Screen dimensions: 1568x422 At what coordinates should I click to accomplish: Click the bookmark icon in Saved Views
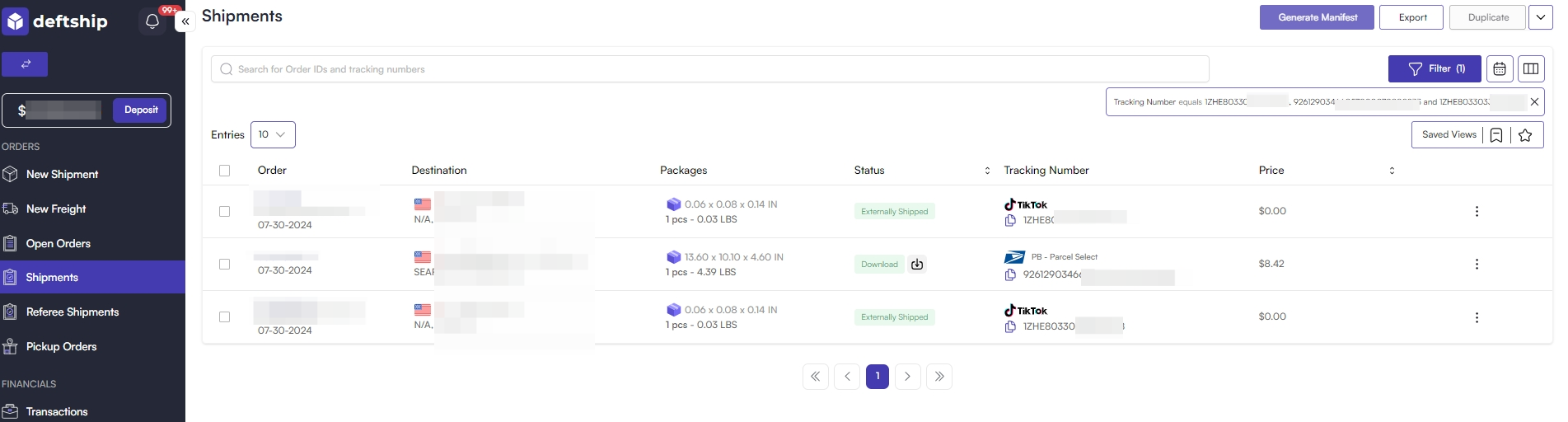1496,135
